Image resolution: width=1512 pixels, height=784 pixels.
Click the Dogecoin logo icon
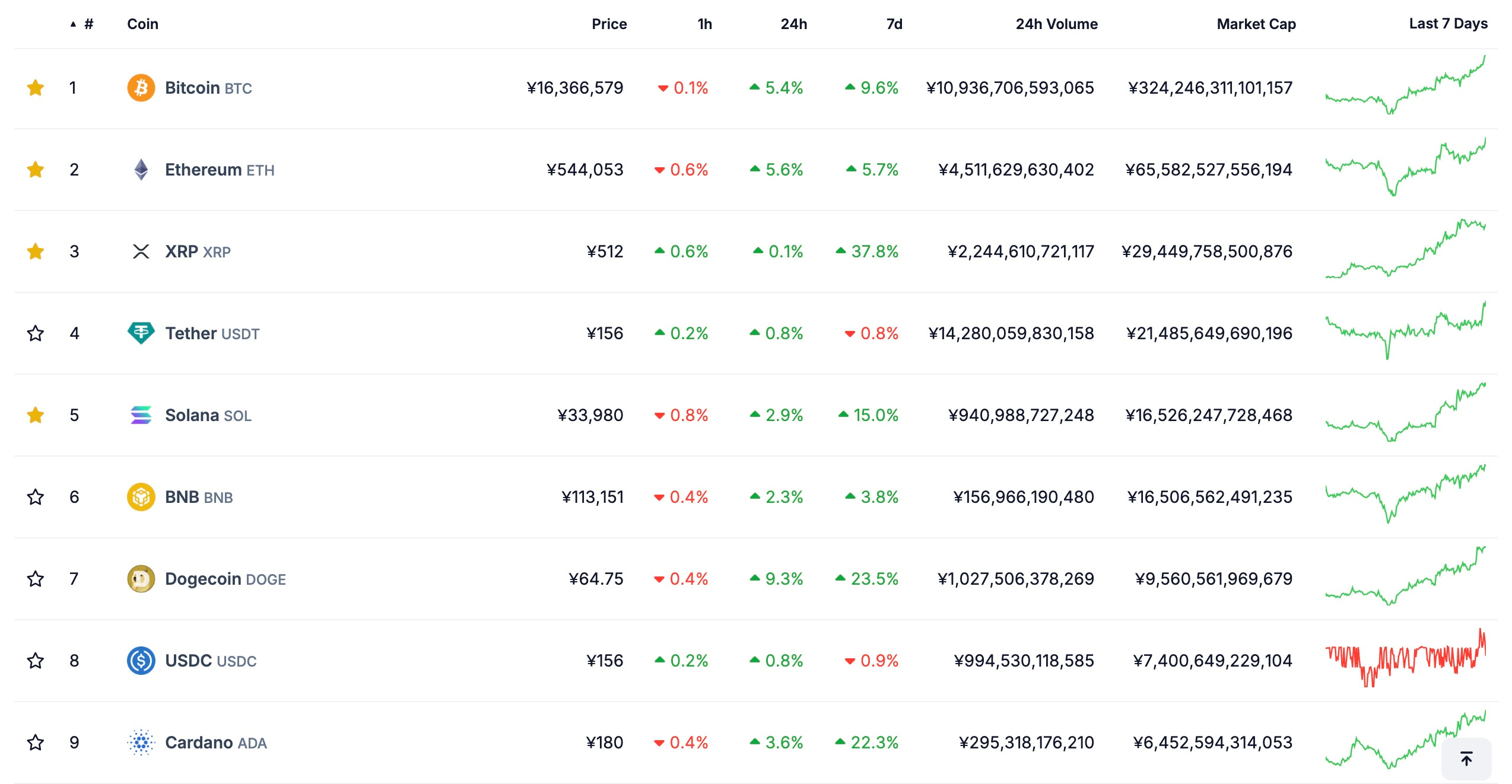(x=141, y=579)
